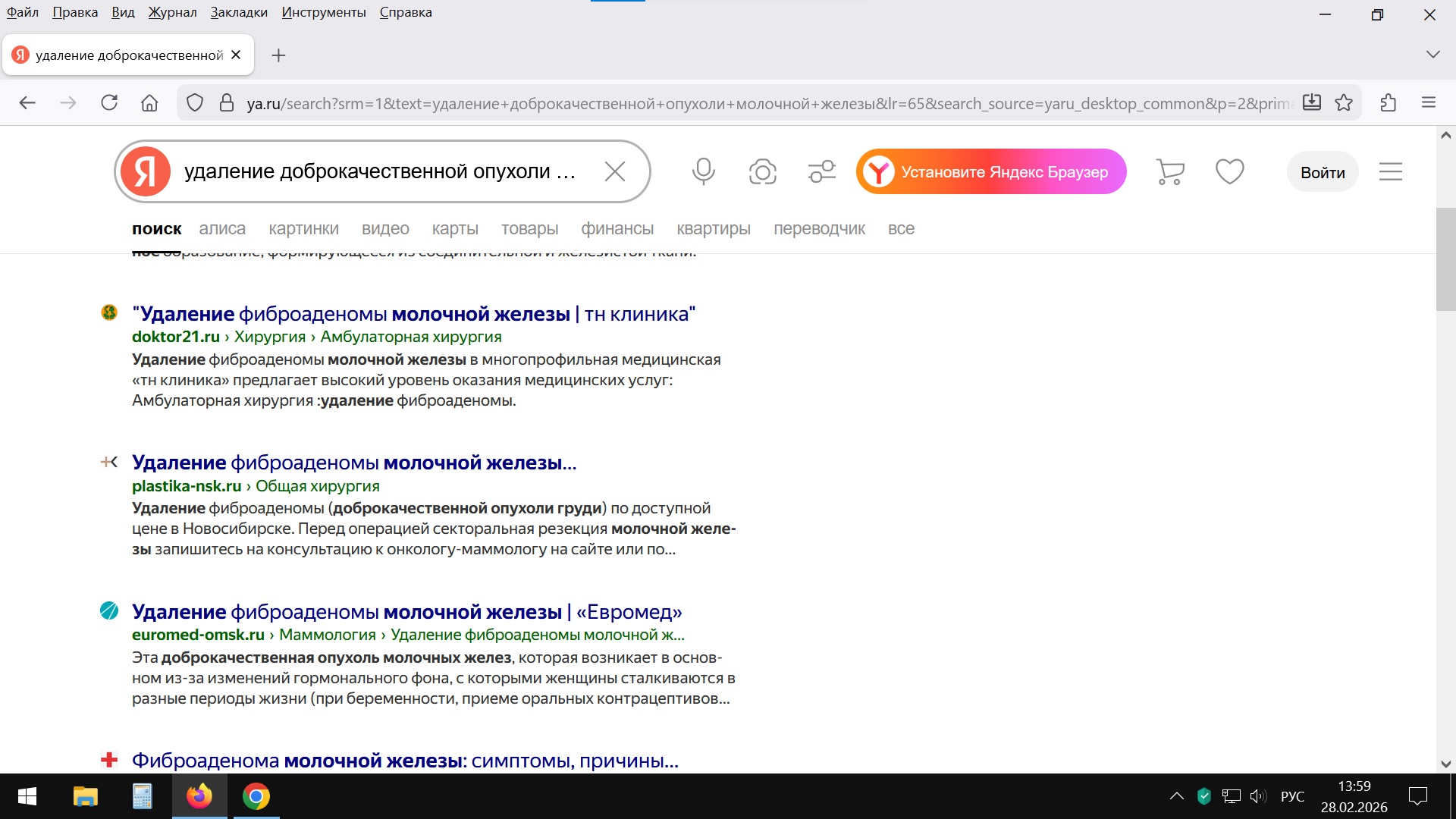Image resolution: width=1456 pixels, height=819 pixels.
Task: Show hidden system tray icons
Action: click(x=1176, y=796)
